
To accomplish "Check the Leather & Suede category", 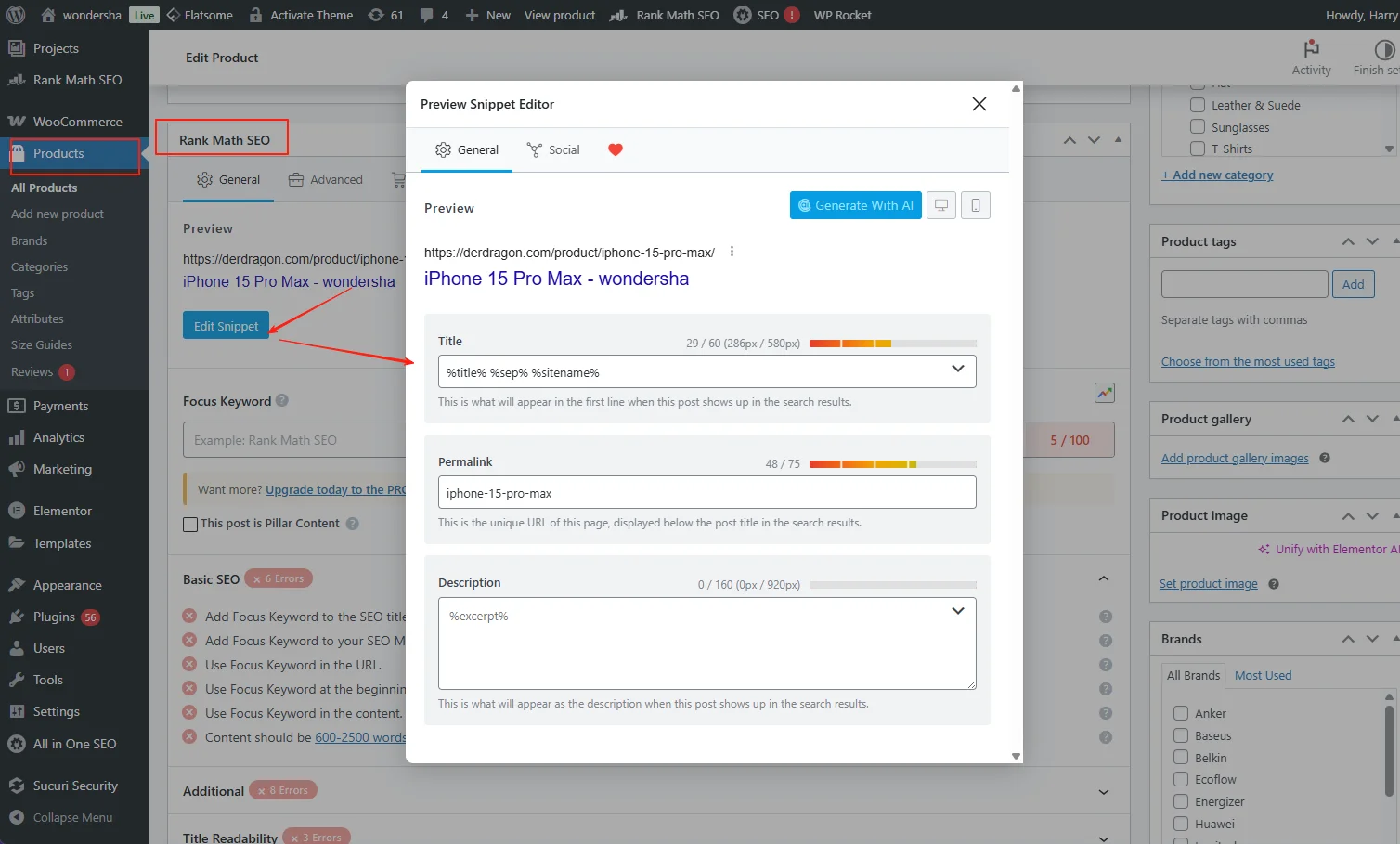I will coord(1198,105).
